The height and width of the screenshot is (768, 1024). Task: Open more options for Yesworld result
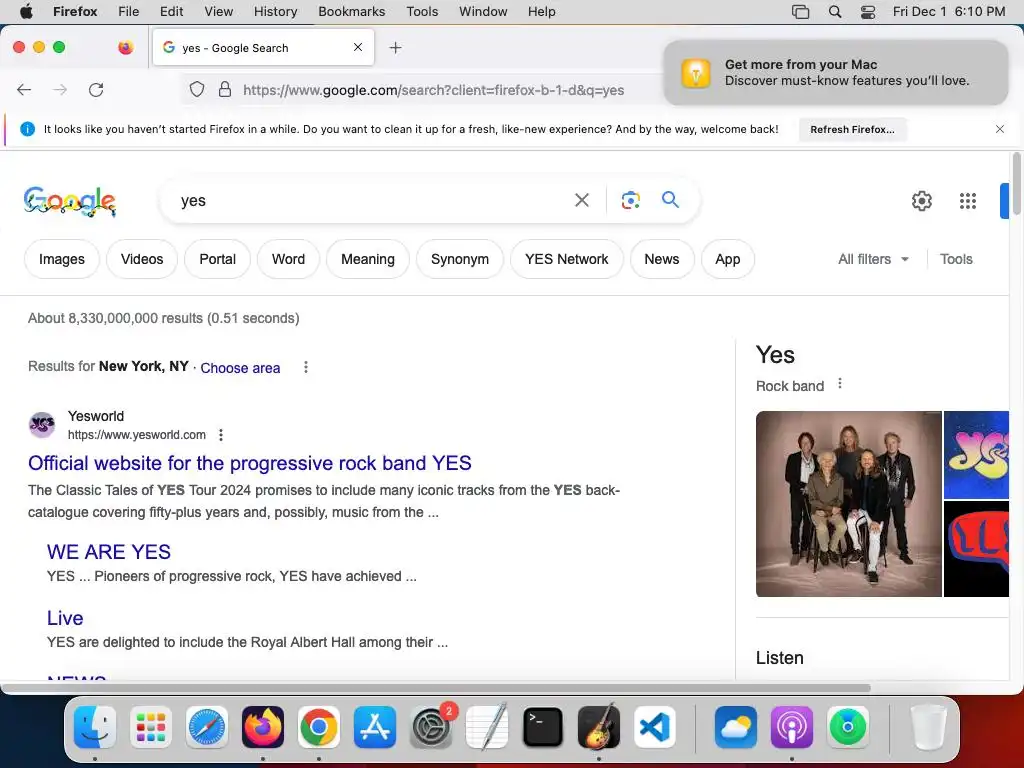point(221,435)
